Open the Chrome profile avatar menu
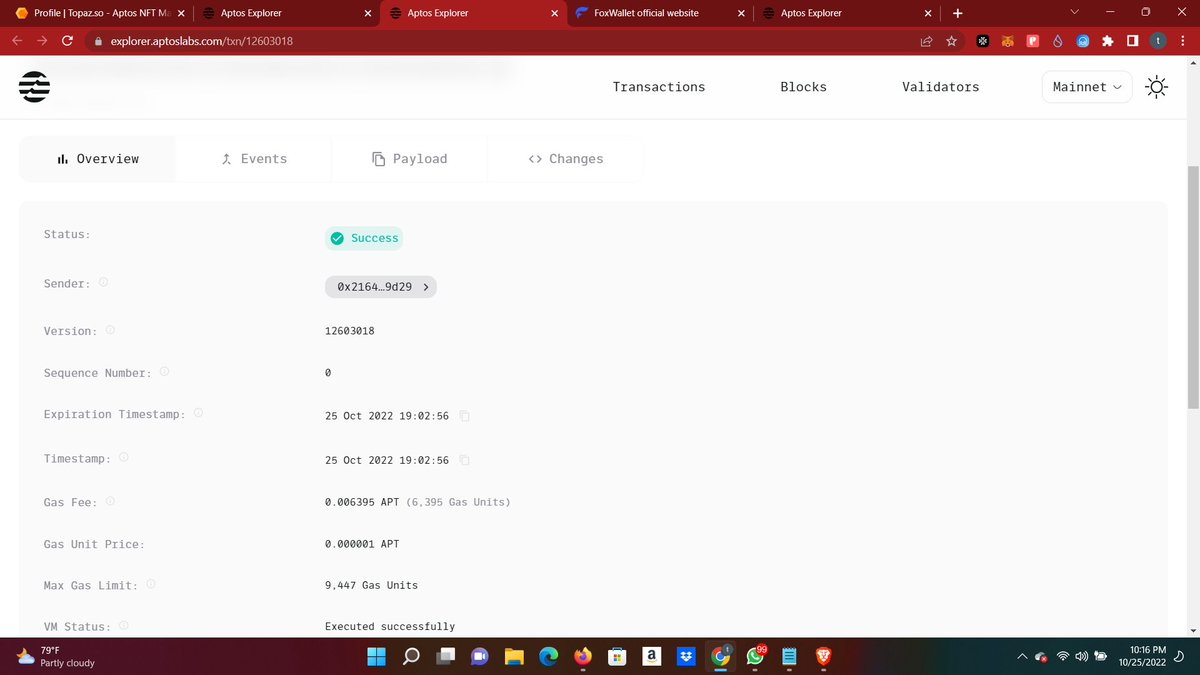This screenshot has width=1200, height=675. 1157,41
